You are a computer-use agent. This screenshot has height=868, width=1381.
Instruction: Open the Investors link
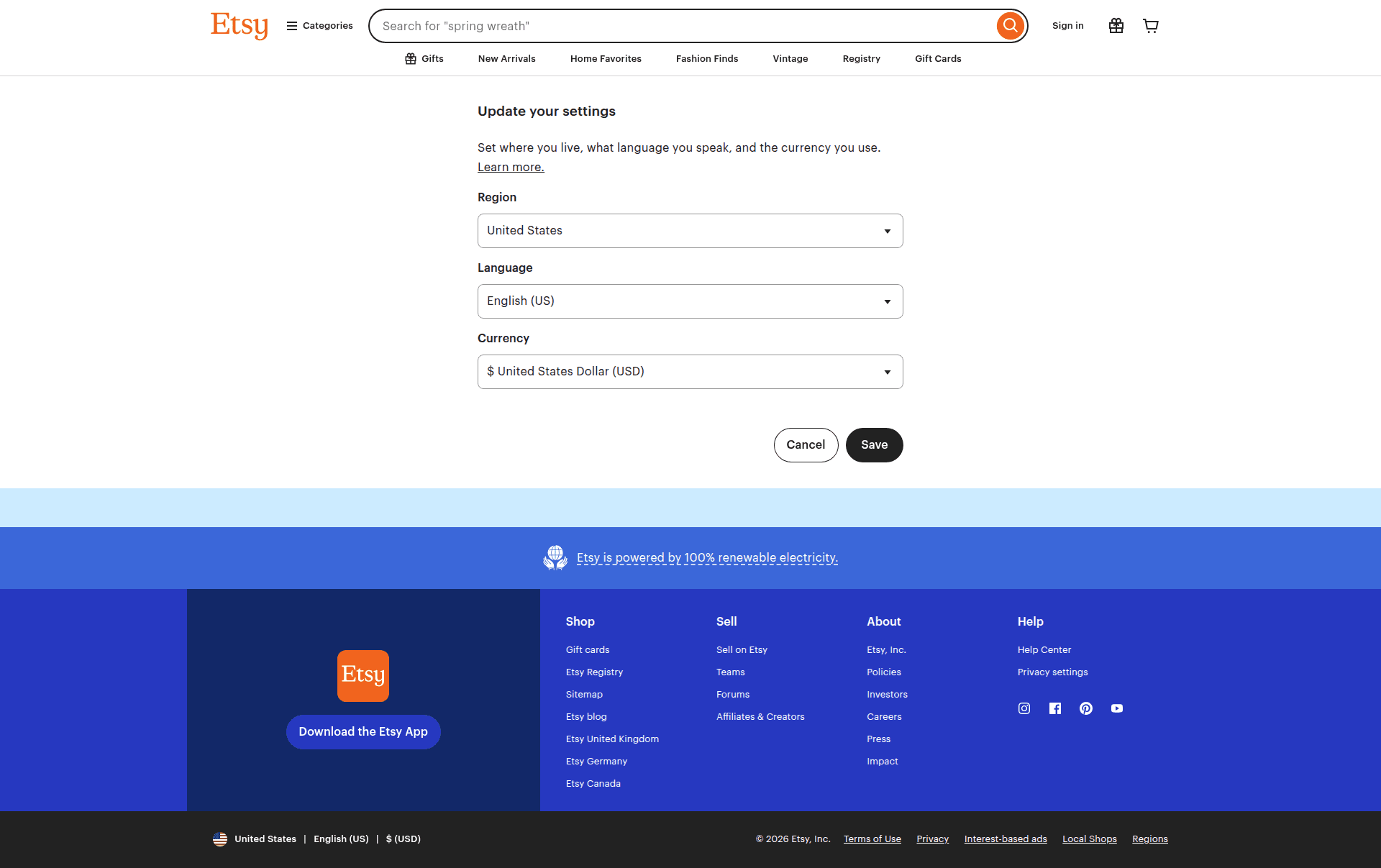887,695
